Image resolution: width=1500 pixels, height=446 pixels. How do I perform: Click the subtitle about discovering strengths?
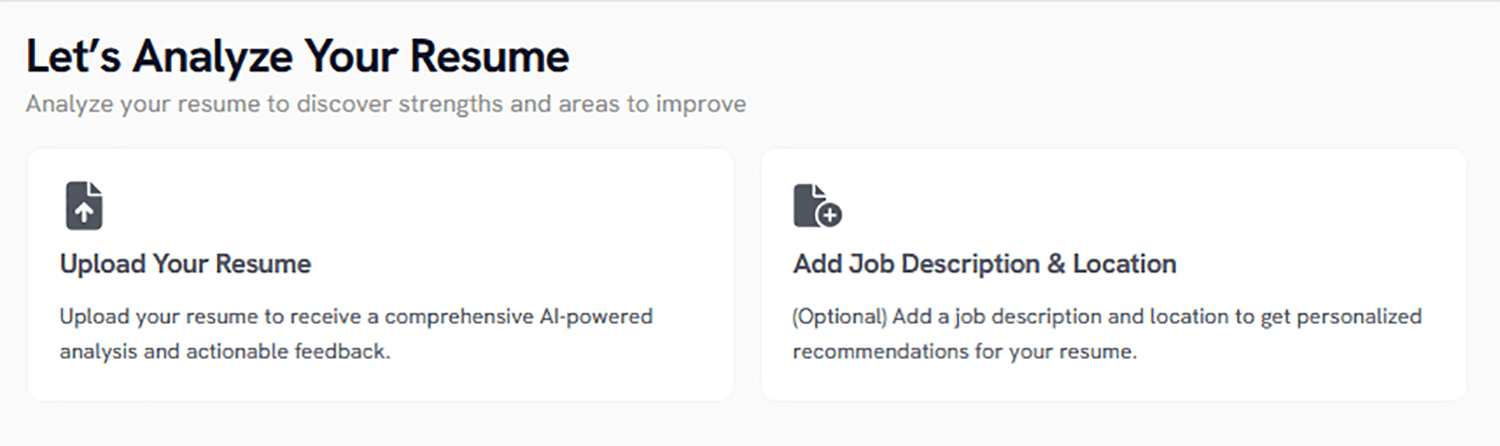[385, 104]
